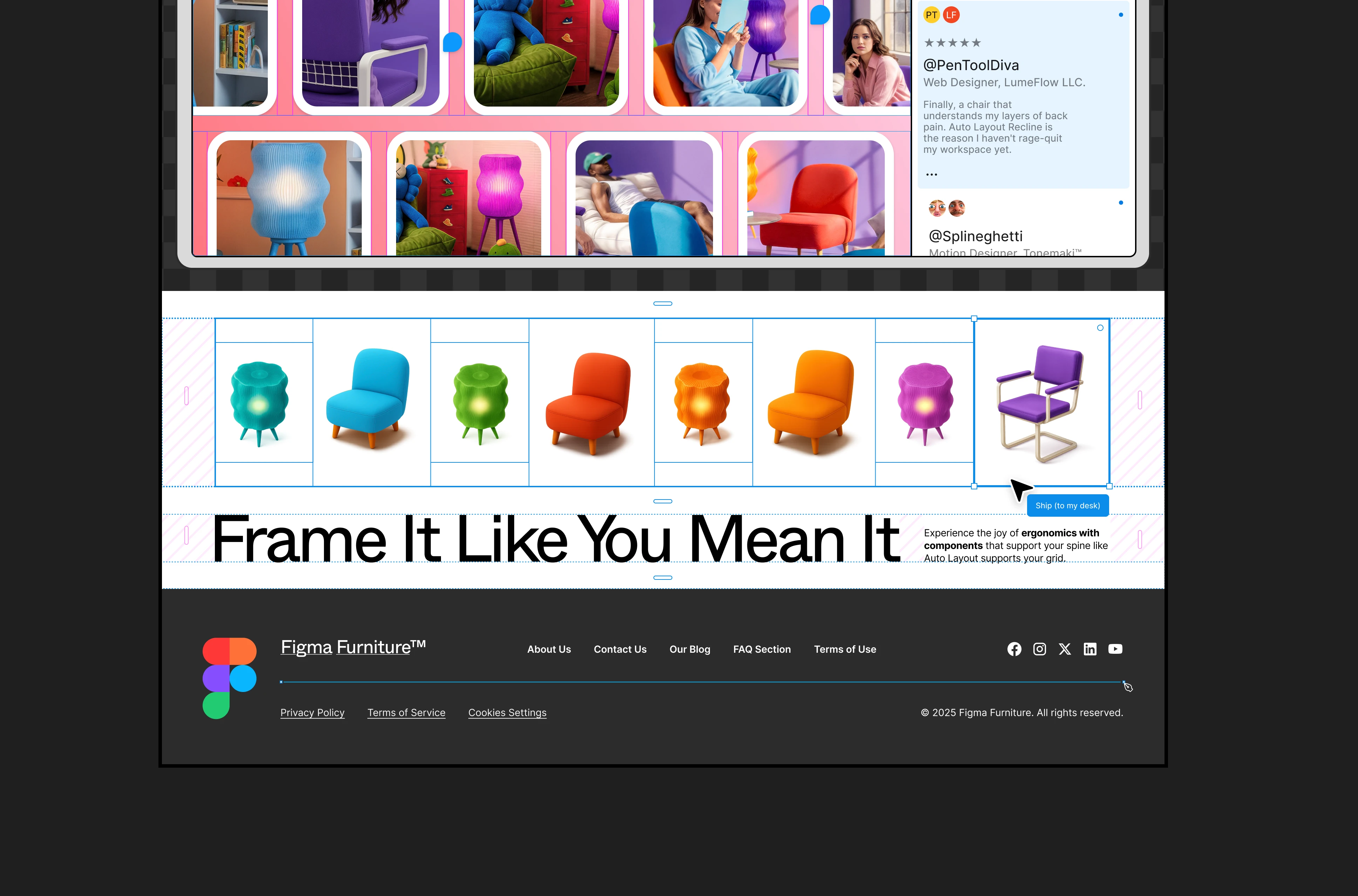This screenshot has width=1358, height=896.
Task: Select the purple armchair product thumbnail
Action: point(1040,403)
